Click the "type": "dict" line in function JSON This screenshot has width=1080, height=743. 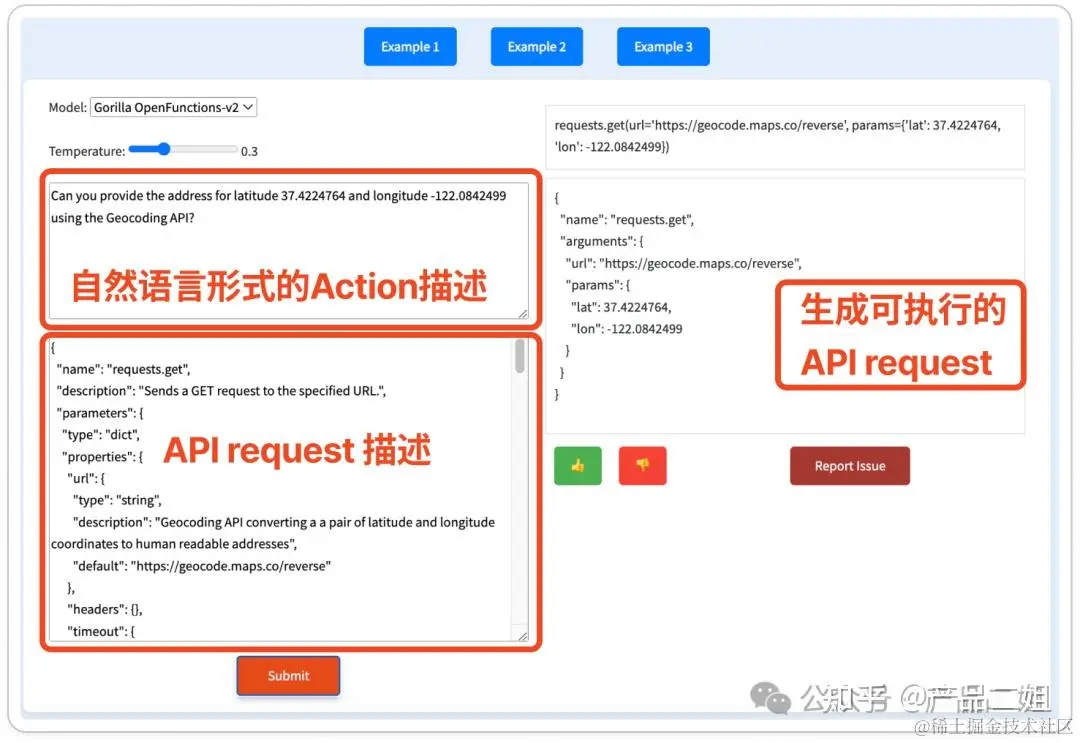(x=101, y=435)
